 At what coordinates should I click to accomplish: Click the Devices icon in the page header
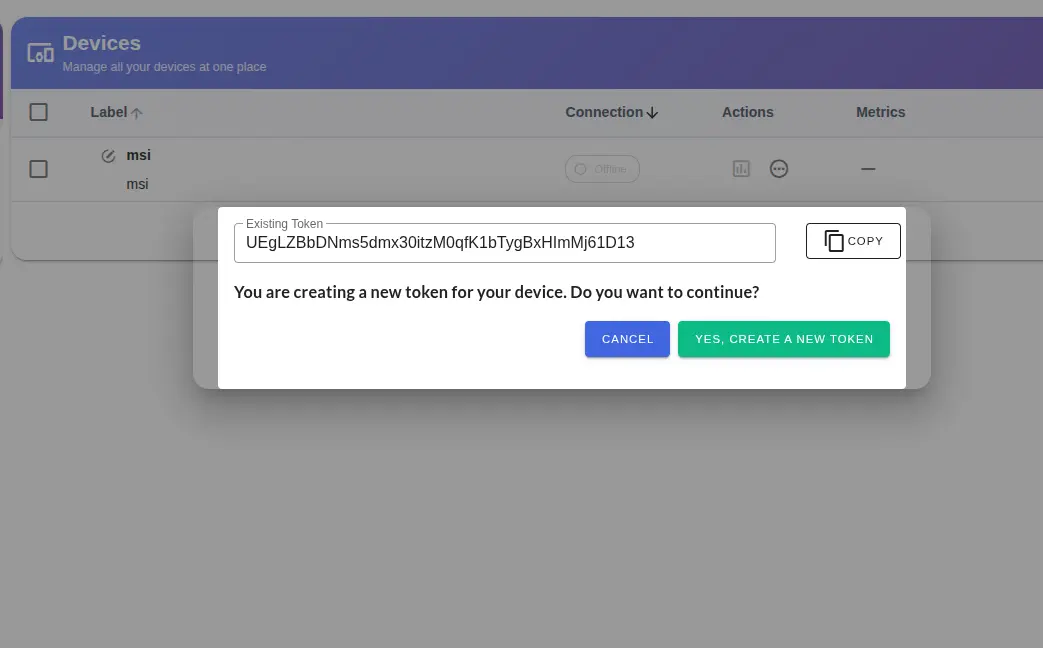coord(40,53)
